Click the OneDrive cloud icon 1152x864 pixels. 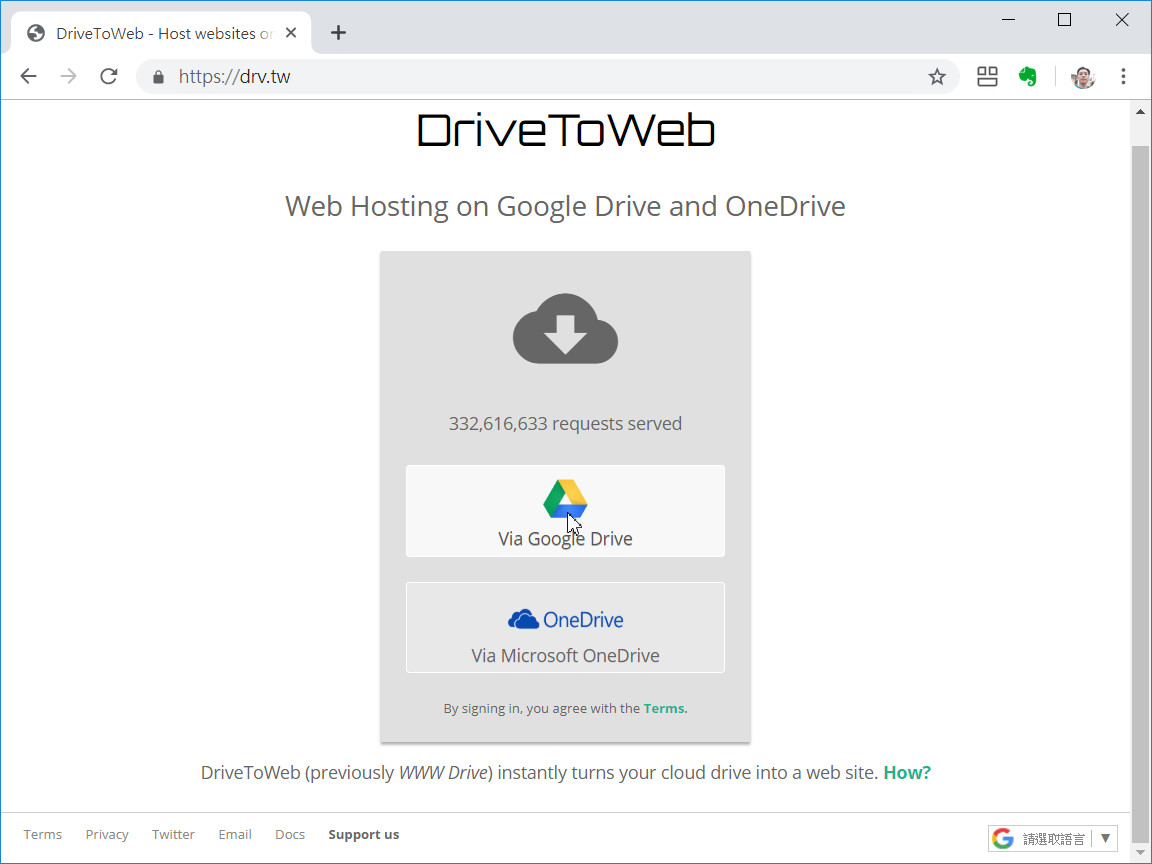[x=524, y=619]
